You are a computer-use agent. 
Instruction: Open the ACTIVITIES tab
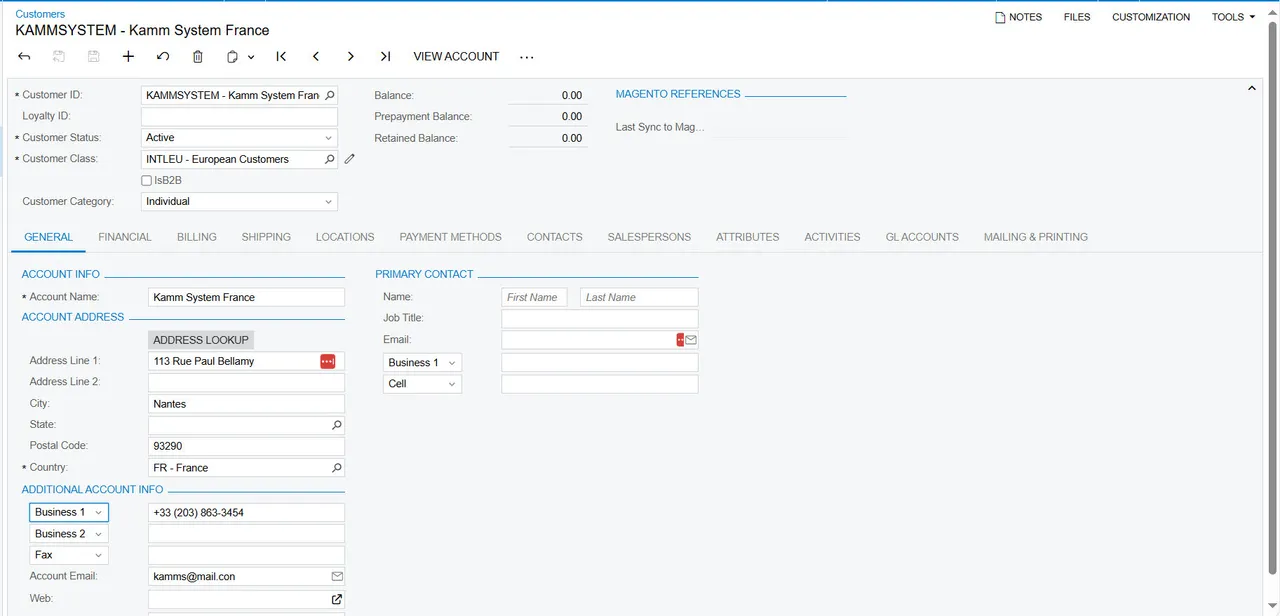tap(833, 237)
